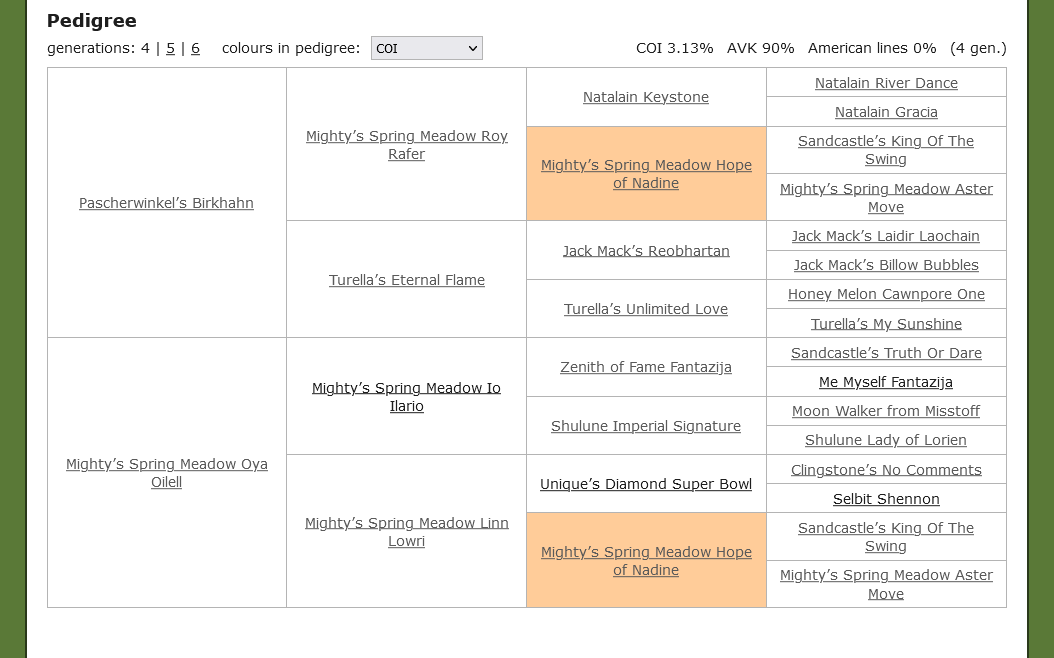This screenshot has height=658, width=1054.
Task: Click Shulune Imperial Signature link
Action: [645, 426]
